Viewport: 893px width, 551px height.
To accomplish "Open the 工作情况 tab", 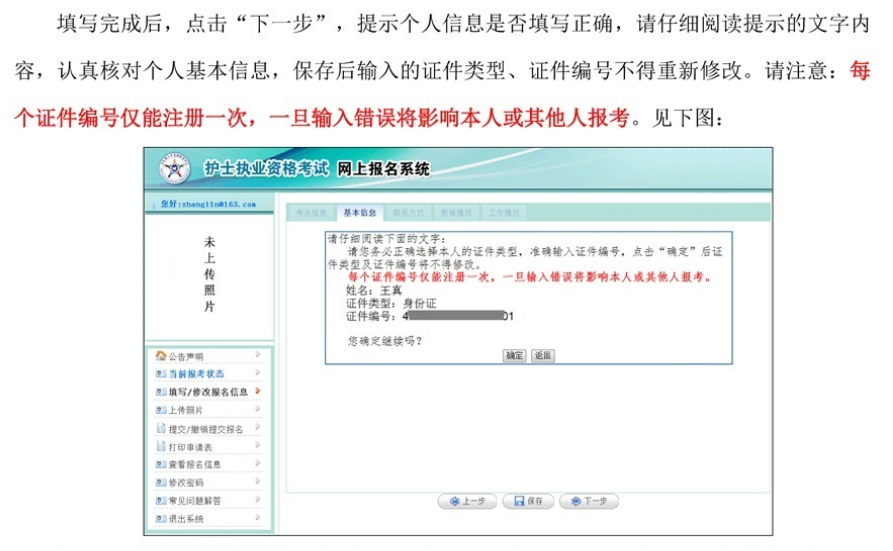I will coord(504,213).
